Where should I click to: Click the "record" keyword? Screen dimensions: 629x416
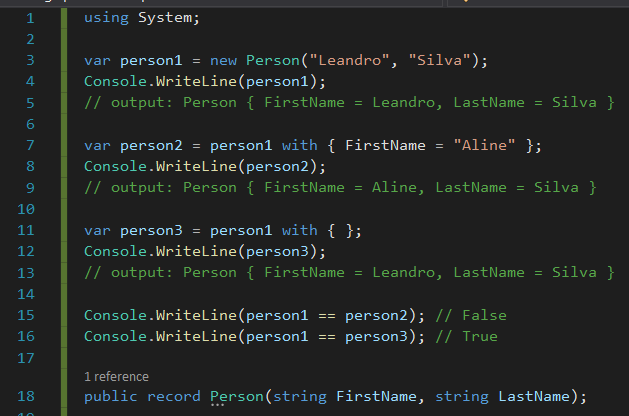(173, 396)
